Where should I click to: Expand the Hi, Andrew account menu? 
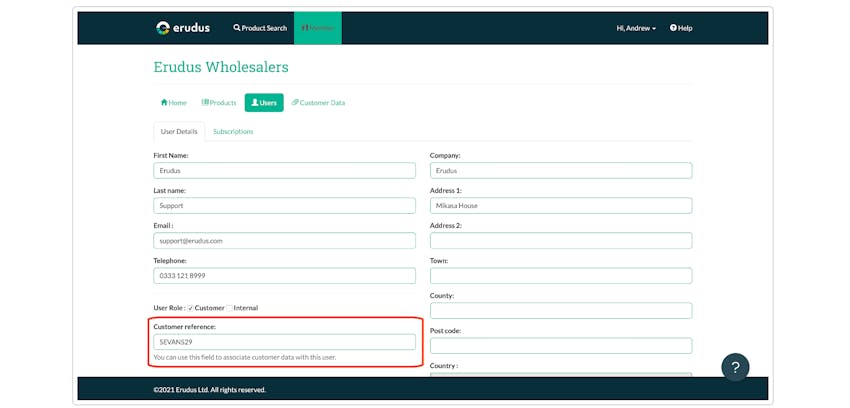[x=636, y=28]
